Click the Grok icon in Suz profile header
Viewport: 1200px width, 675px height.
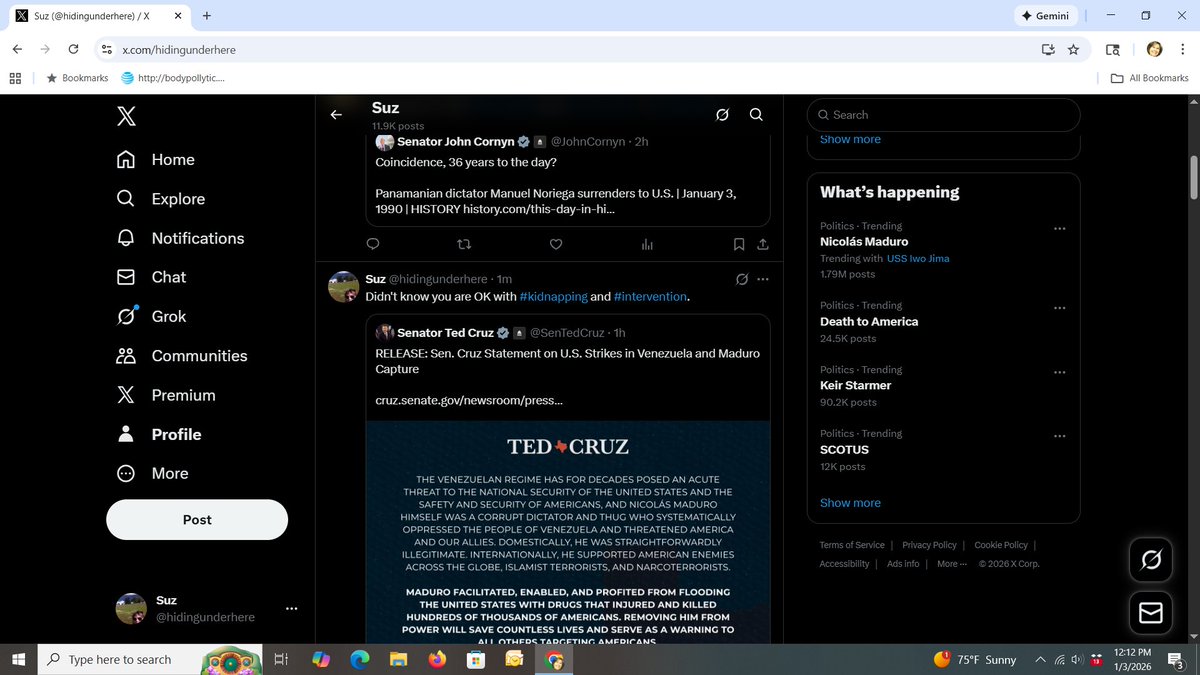click(x=722, y=115)
